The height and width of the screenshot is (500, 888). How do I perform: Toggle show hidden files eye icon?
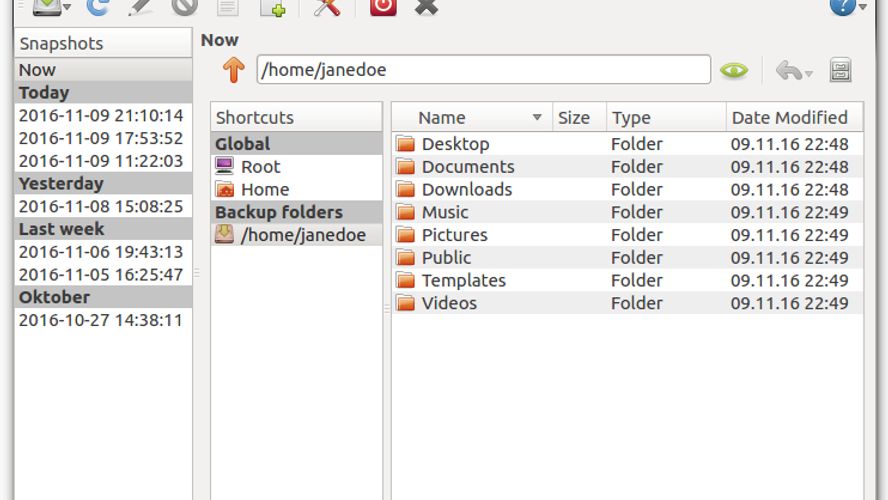coord(734,70)
